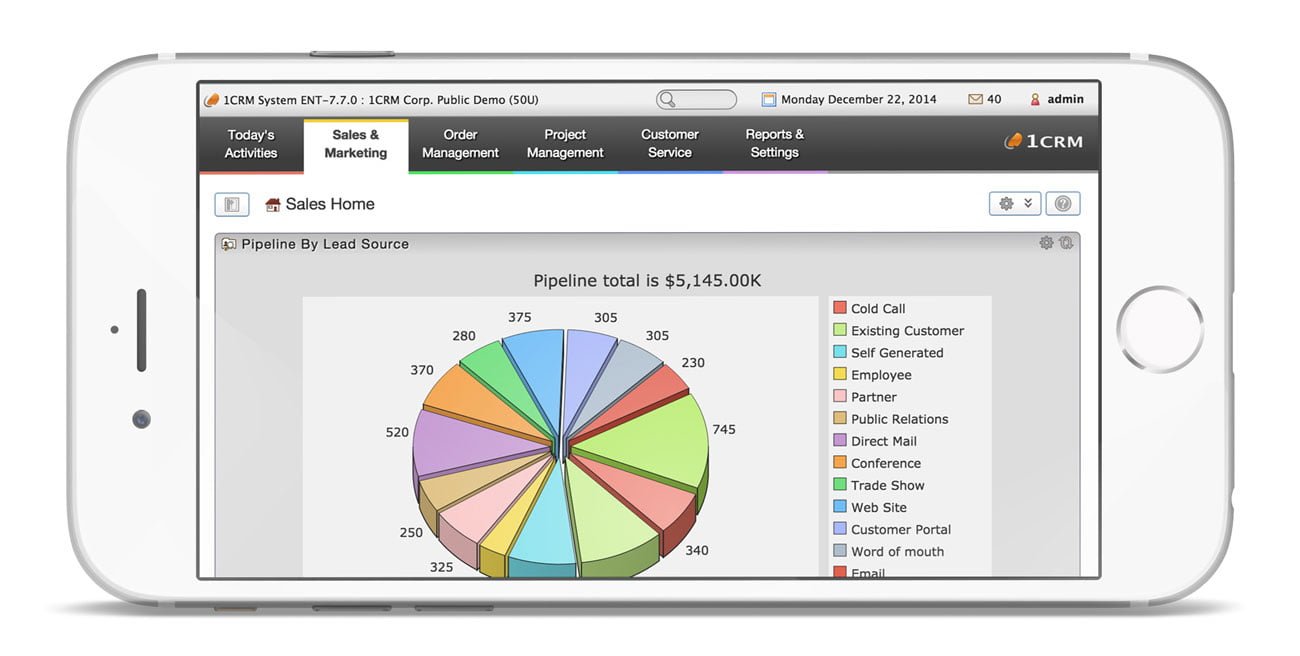Click the Public Relations legend label
The width and height of the screenshot is (1300, 656).
tap(900, 419)
